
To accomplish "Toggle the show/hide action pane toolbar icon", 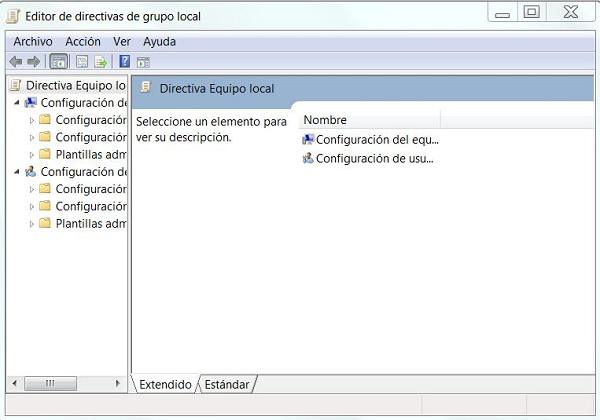I will (x=143, y=62).
